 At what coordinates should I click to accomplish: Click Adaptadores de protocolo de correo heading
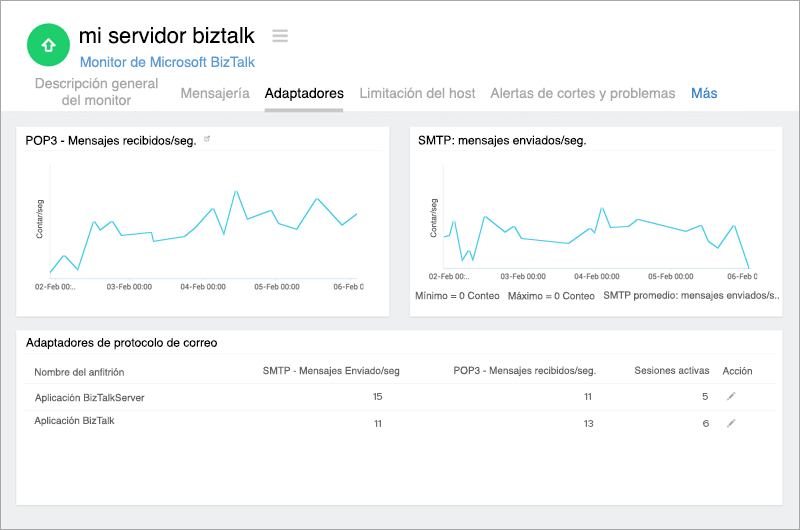coord(121,343)
